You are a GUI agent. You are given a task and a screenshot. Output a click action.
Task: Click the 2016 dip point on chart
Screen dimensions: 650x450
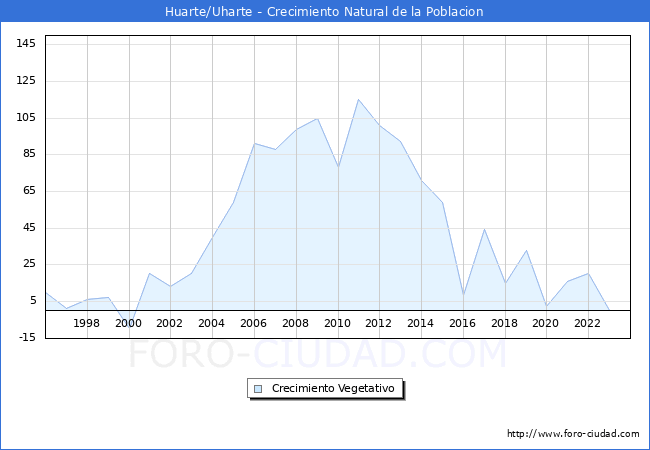coord(463,295)
